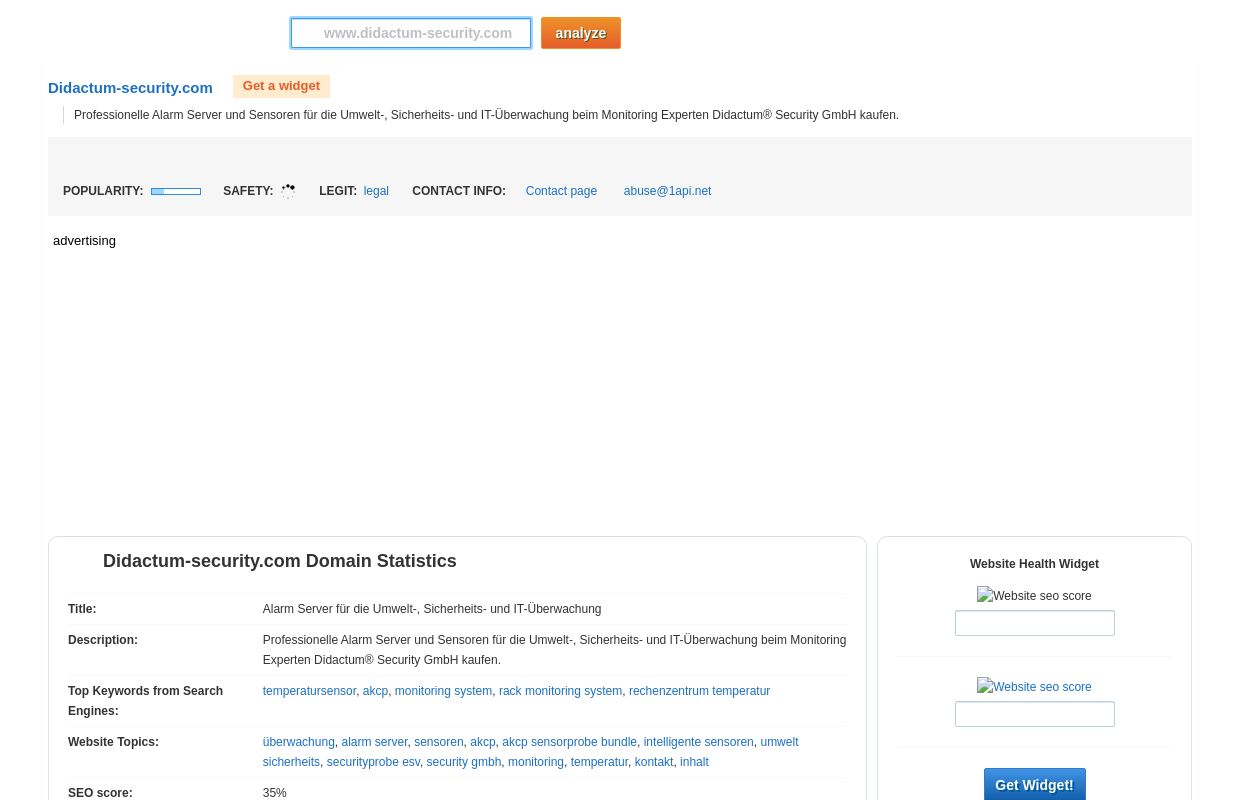Open the kontakt topic link
The image size is (1240, 800).
click(x=653, y=762)
